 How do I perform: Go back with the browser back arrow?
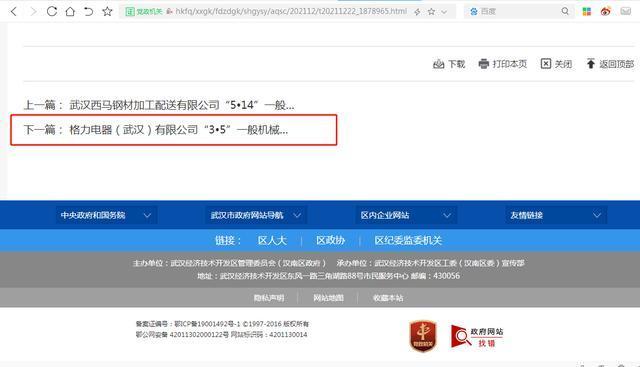tap(13, 11)
